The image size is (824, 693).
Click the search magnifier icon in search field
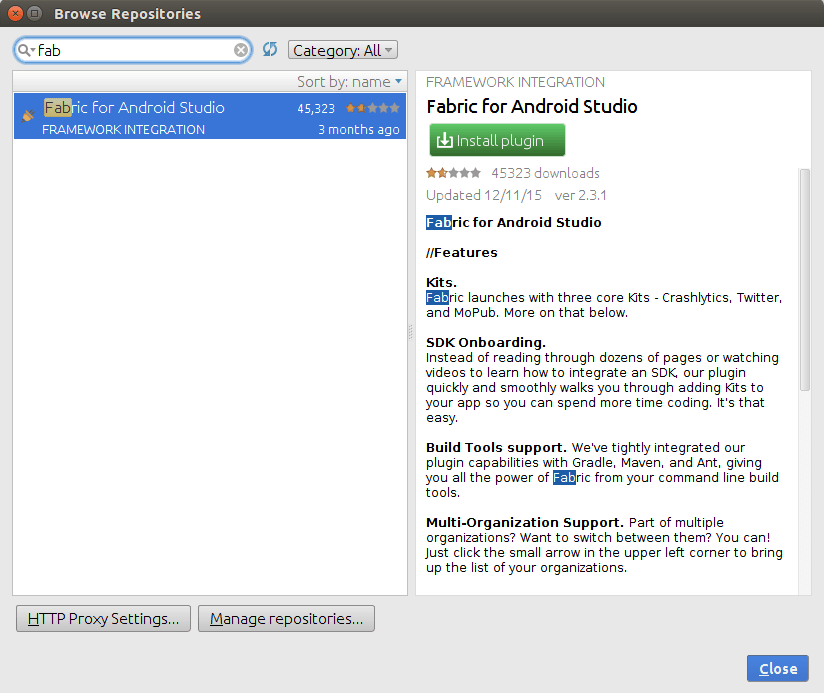(x=25, y=50)
